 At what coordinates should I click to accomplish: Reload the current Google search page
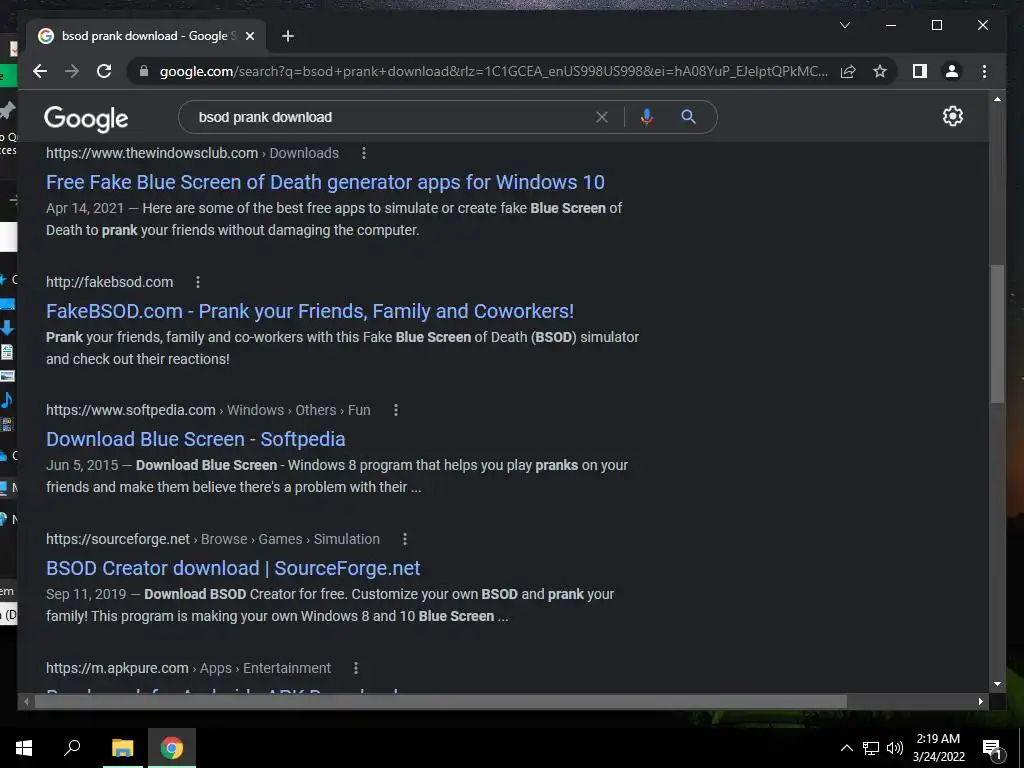click(104, 71)
